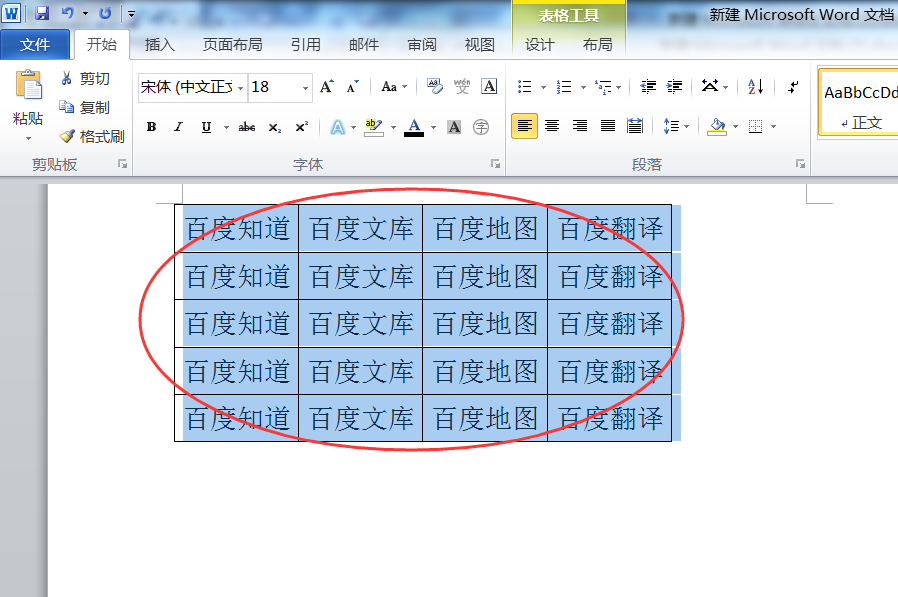Click the borders icon
This screenshot has width=898, height=597.
[x=755, y=127]
